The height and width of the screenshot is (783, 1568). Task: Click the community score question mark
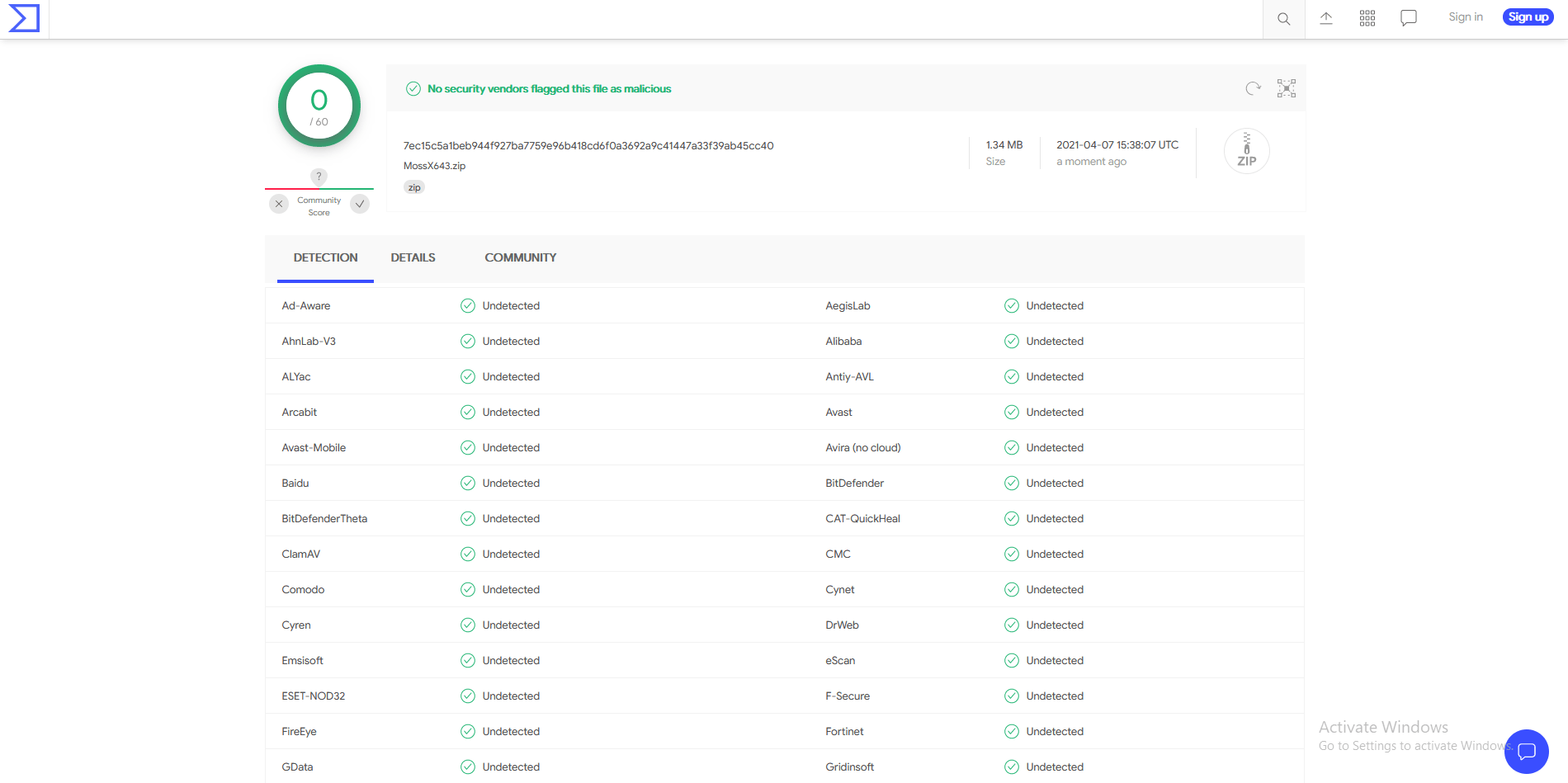coord(319,177)
